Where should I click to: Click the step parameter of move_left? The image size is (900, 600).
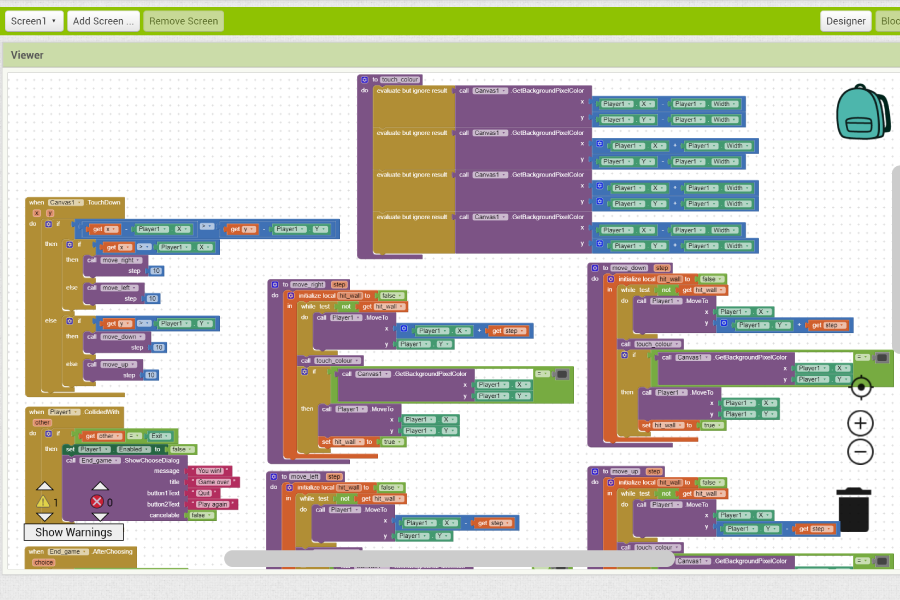(x=333, y=477)
